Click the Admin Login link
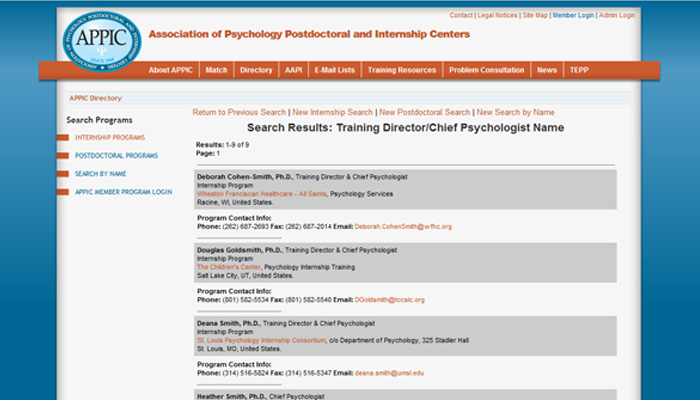The width and height of the screenshot is (700, 400). [x=617, y=15]
